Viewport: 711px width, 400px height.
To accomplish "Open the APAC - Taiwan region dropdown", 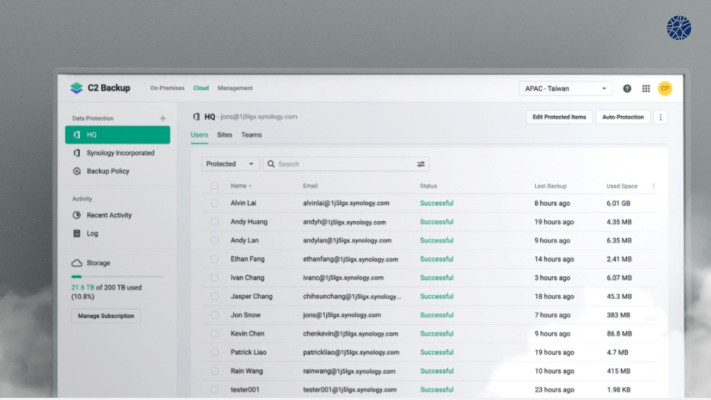I will coord(565,88).
